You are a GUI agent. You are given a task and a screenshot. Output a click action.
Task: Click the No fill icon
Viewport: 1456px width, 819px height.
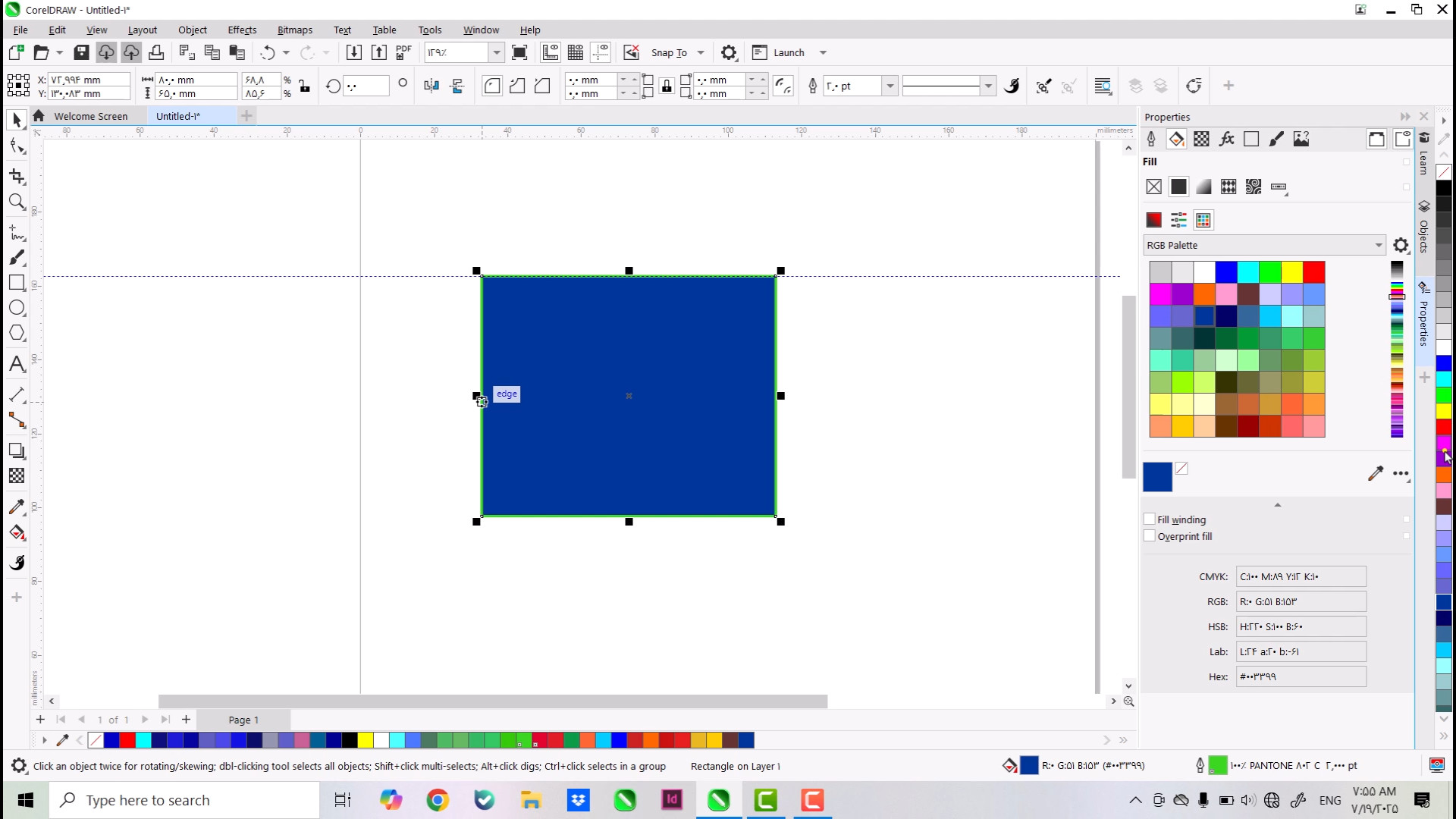pyautogui.click(x=1153, y=187)
